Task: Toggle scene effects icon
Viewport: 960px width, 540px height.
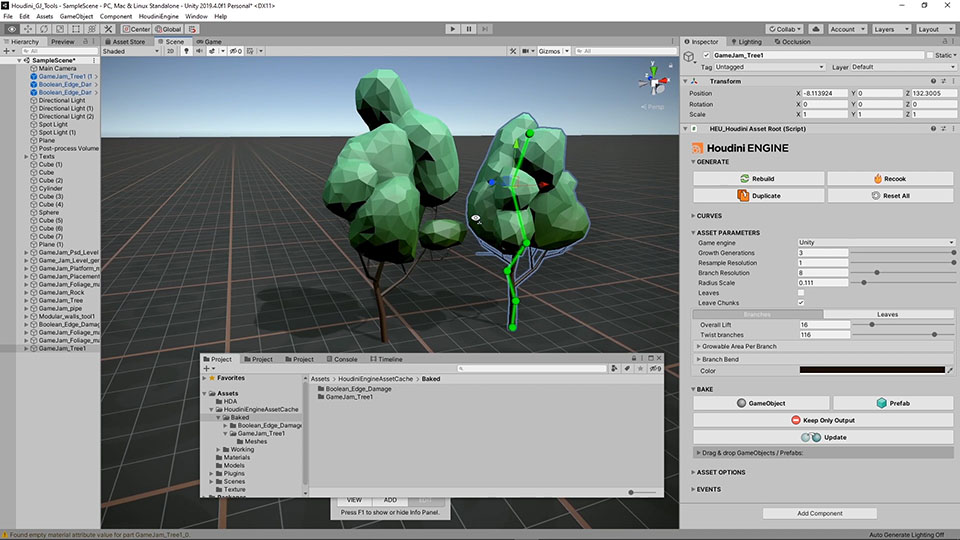Action: (212, 51)
